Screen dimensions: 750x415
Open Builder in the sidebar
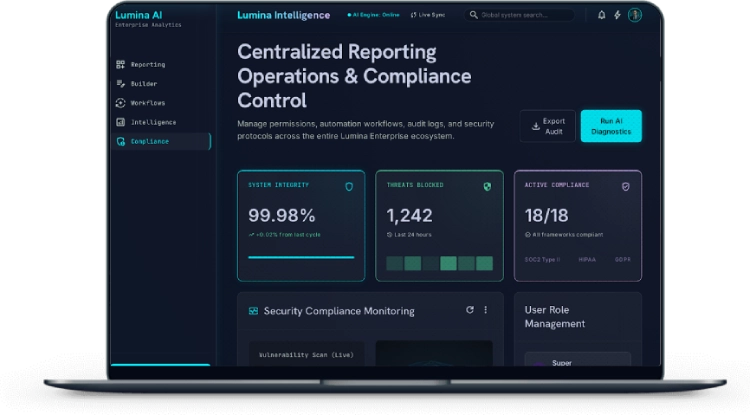[x=161, y=84]
